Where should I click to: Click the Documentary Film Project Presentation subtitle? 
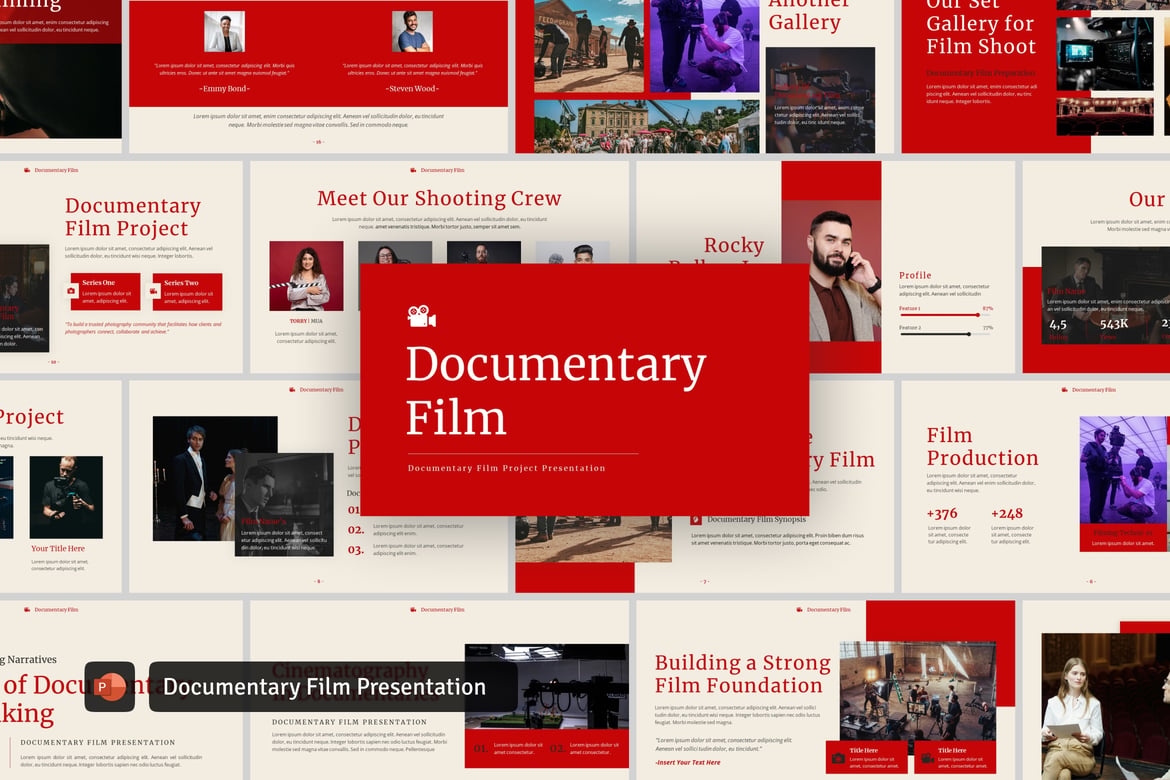click(x=507, y=468)
